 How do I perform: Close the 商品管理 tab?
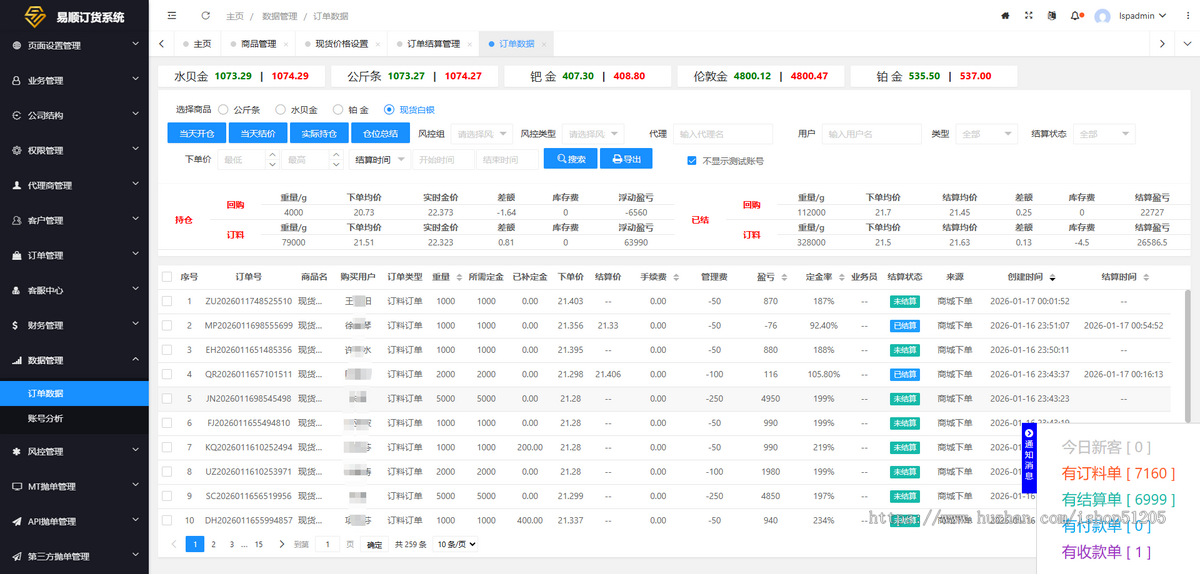(x=286, y=44)
